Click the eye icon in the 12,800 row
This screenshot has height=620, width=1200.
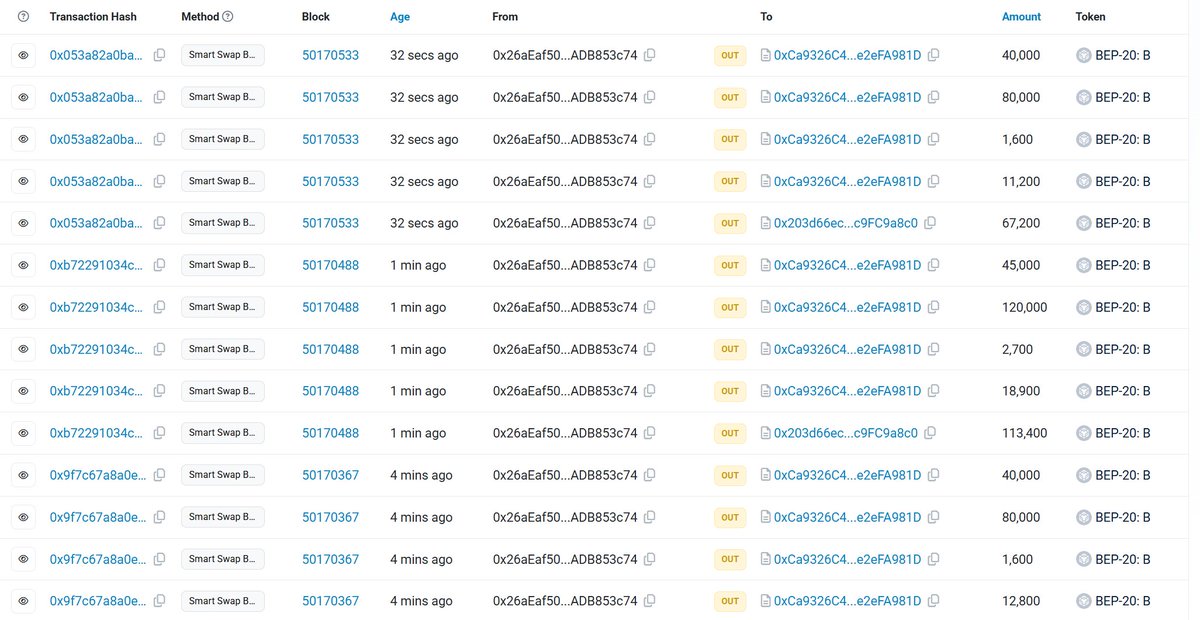24,602
